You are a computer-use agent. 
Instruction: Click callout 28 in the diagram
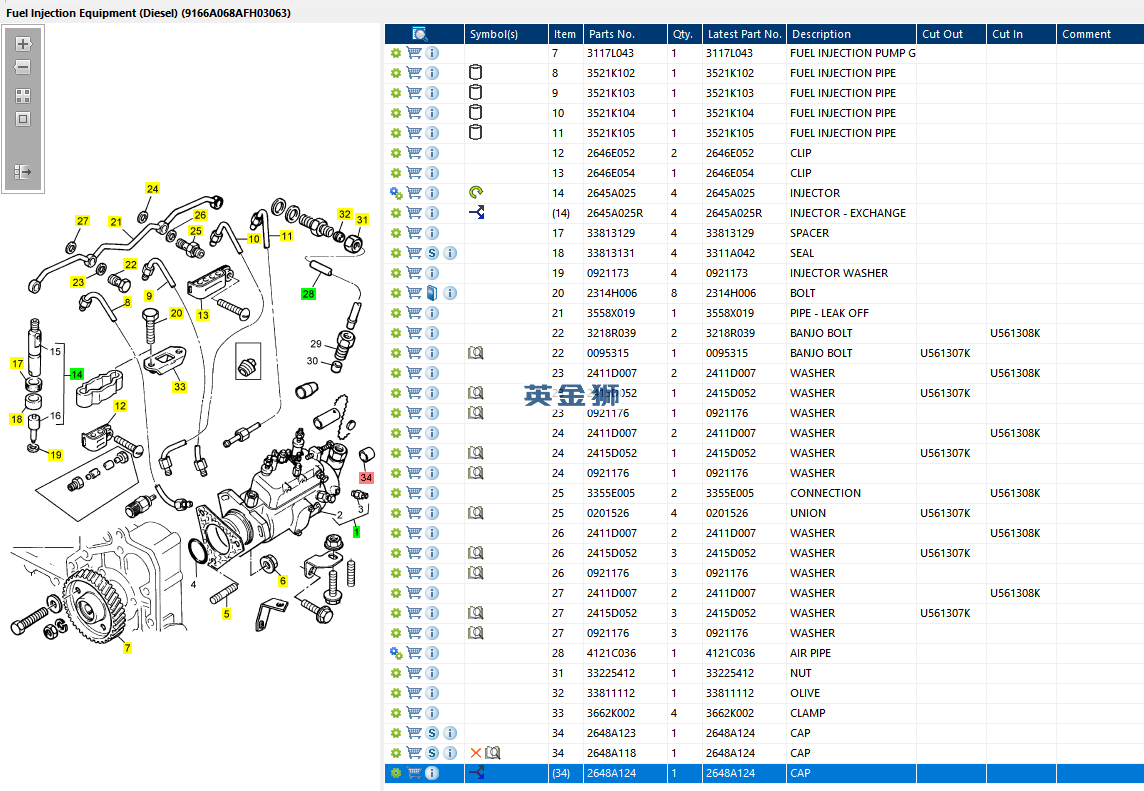tap(308, 294)
